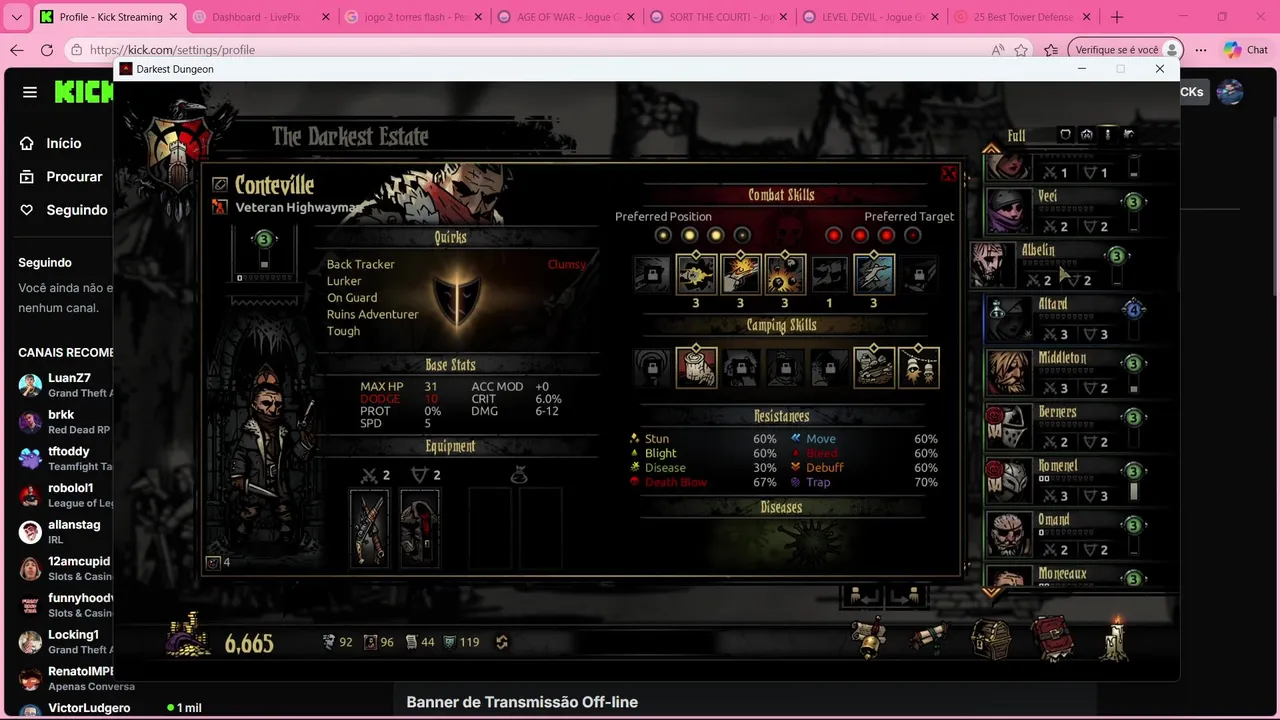
Task: Toggle the weapon-cleaning camping skill
Action: click(873, 367)
